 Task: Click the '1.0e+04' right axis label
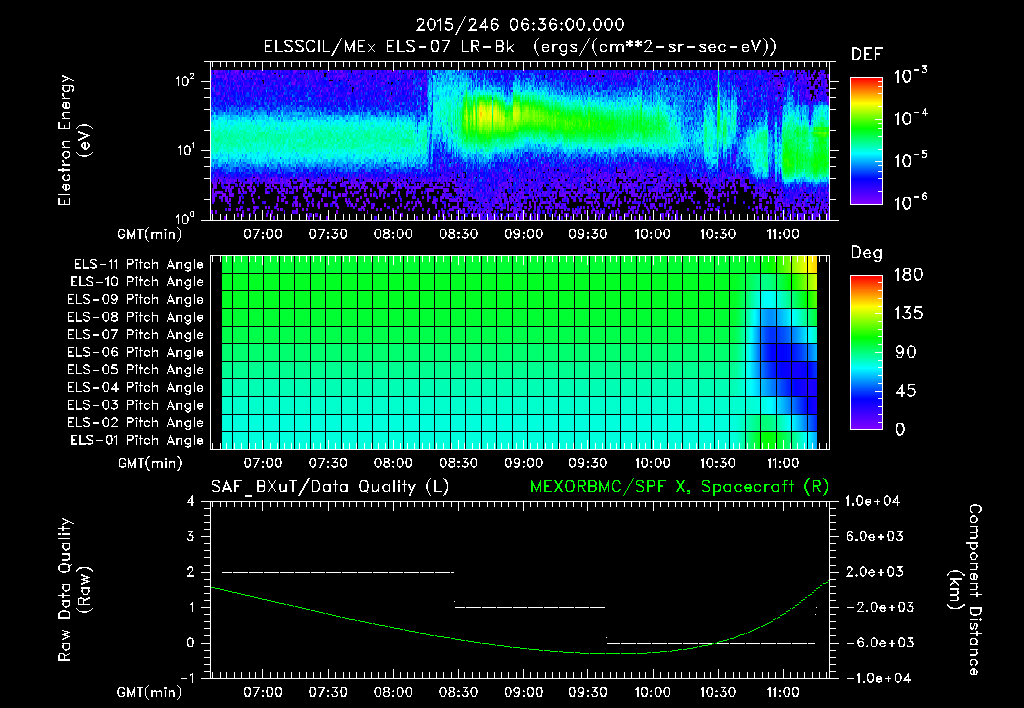(872, 501)
